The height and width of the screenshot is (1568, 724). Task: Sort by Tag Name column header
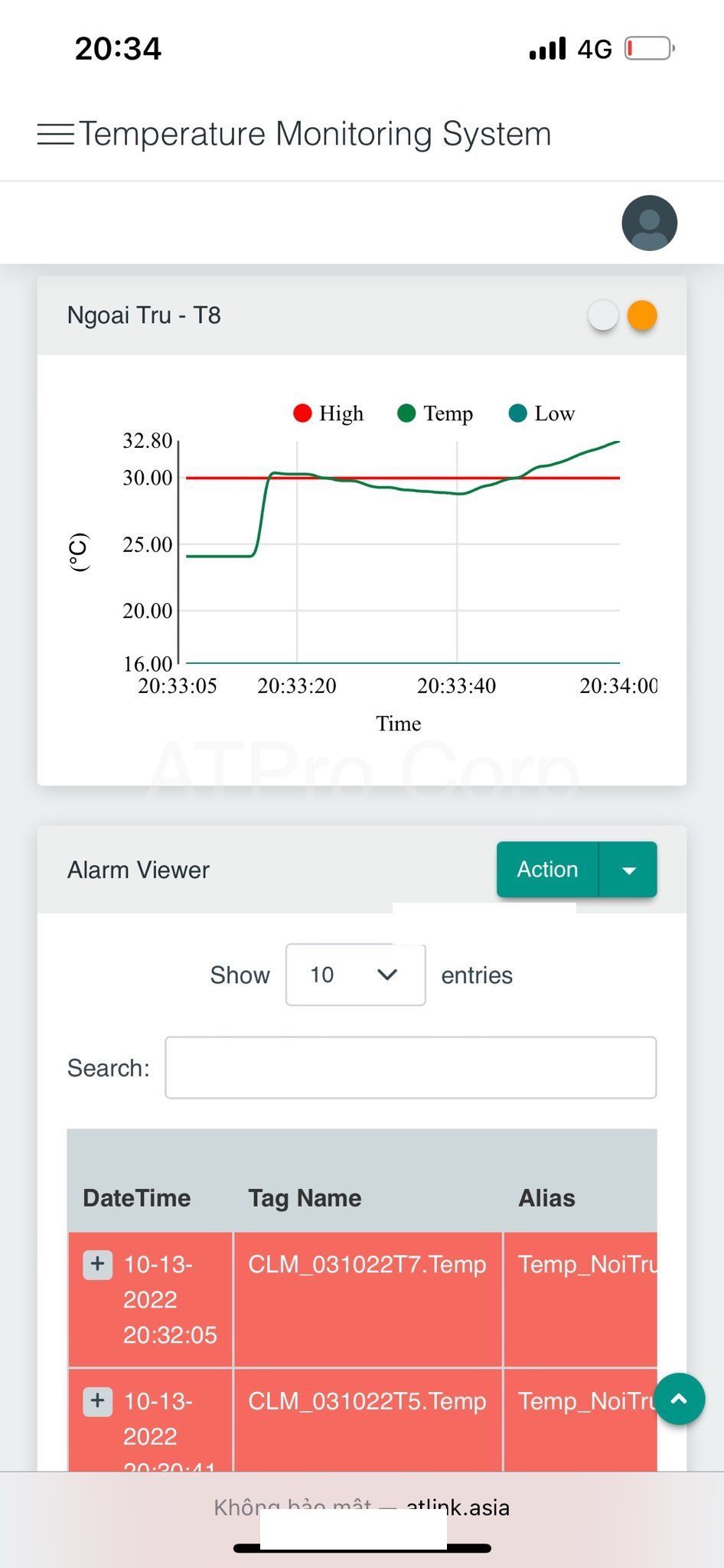pos(305,1197)
